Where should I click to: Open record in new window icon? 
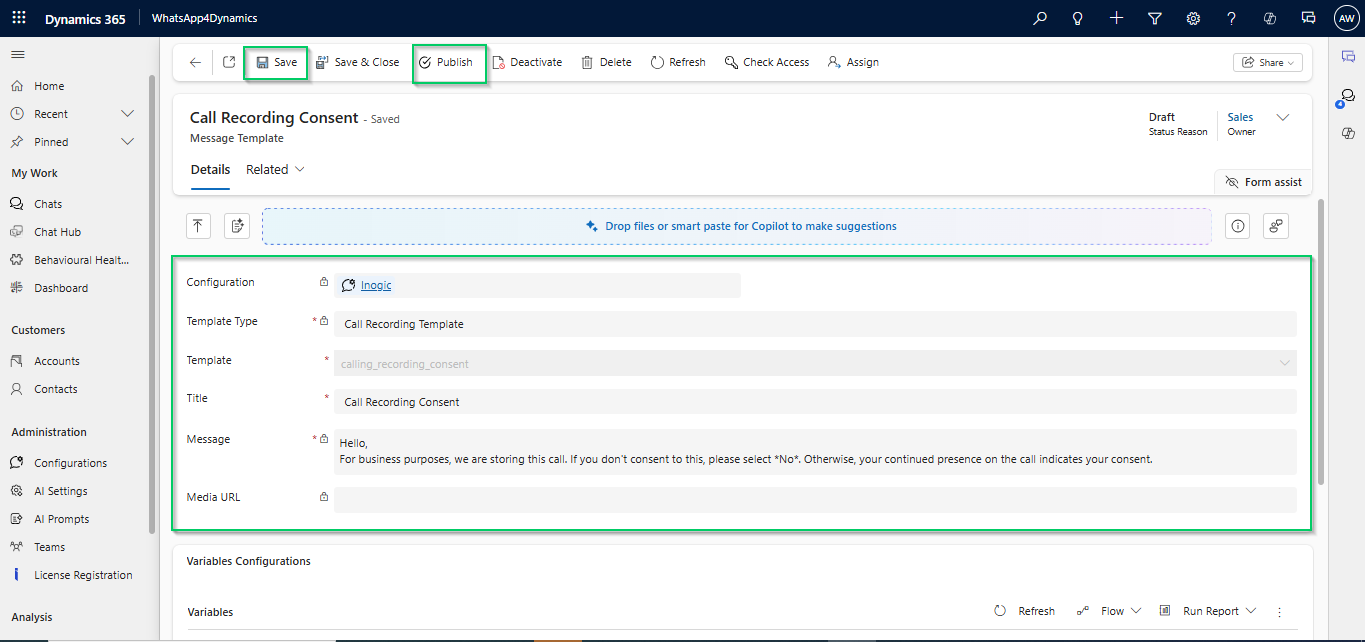[x=229, y=62]
